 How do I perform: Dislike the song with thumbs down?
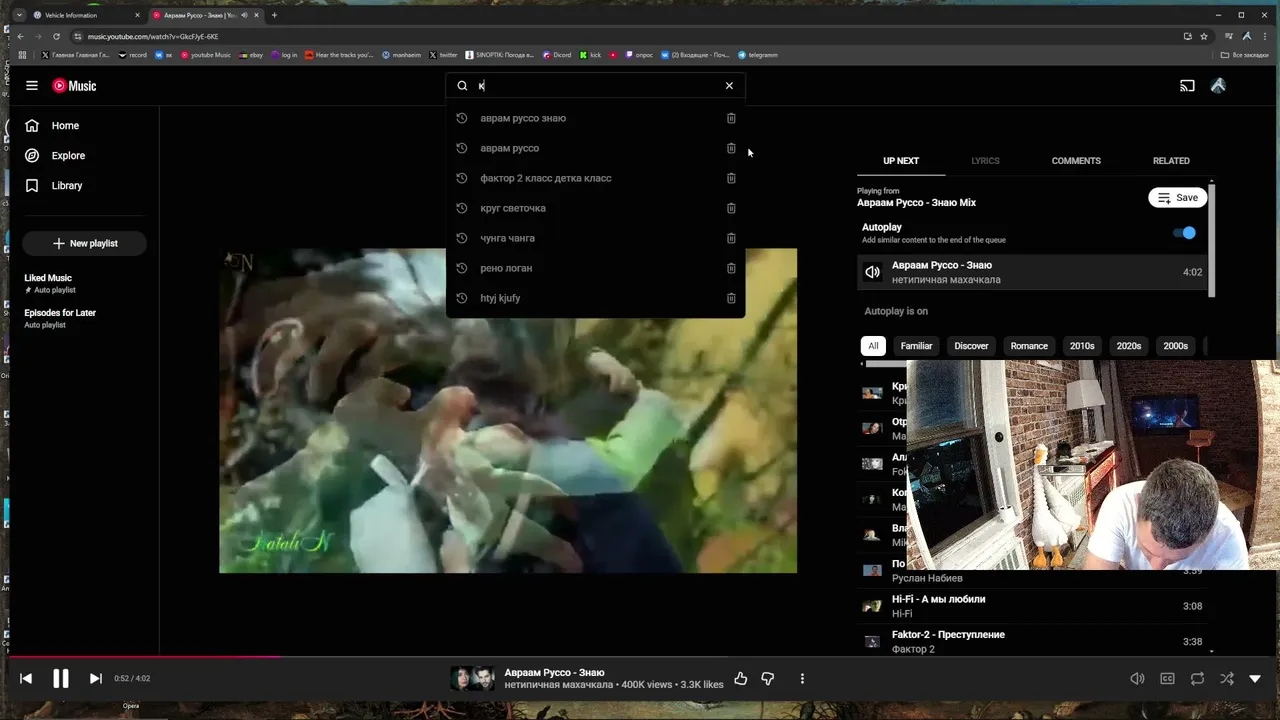[768, 679]
